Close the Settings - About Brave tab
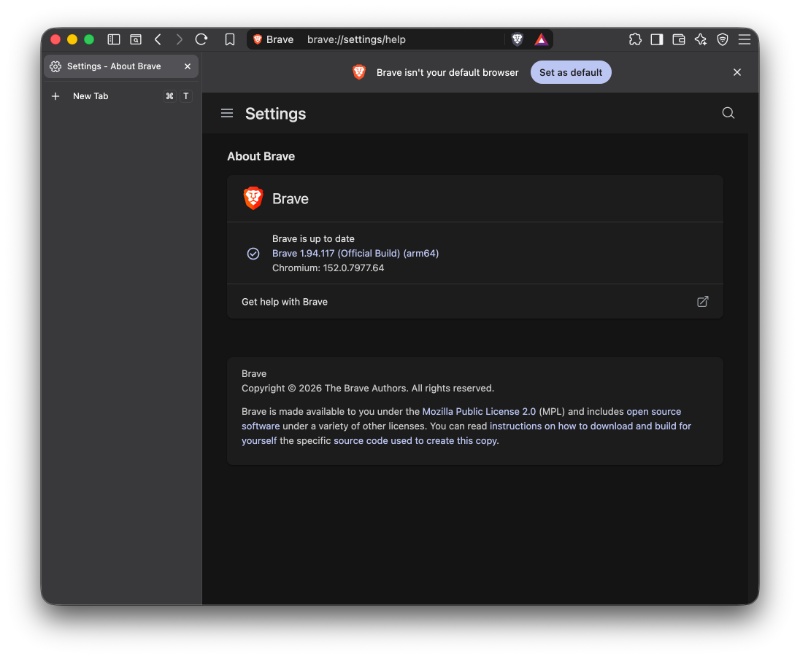 (188, 66)
